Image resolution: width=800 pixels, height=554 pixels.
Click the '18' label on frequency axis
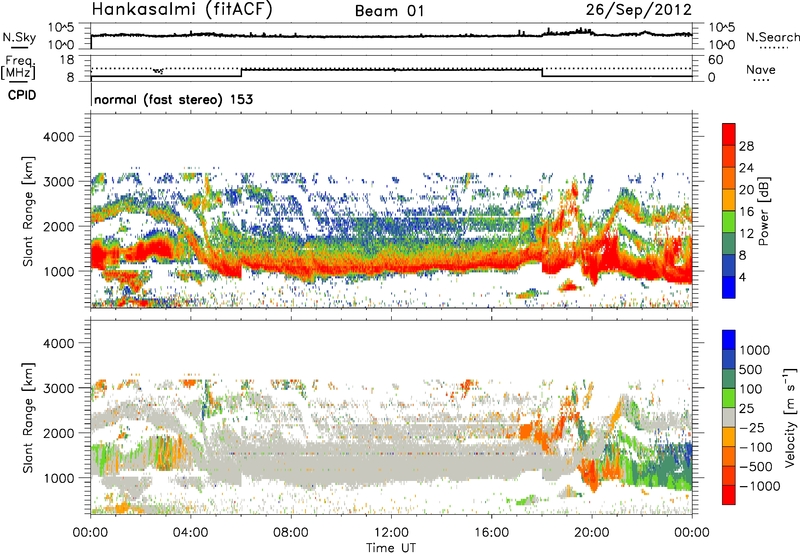pyautogui.click(x=67, y=60)
